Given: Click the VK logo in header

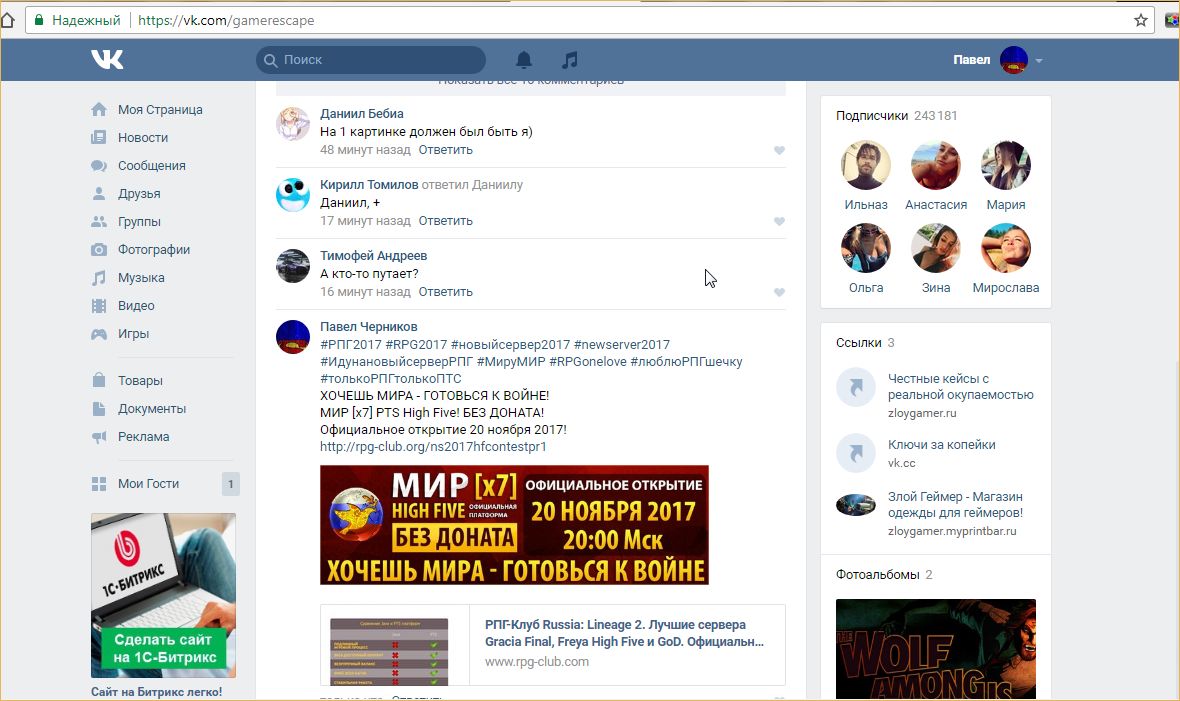Looking at the screenshot, I should coord(107,59).
